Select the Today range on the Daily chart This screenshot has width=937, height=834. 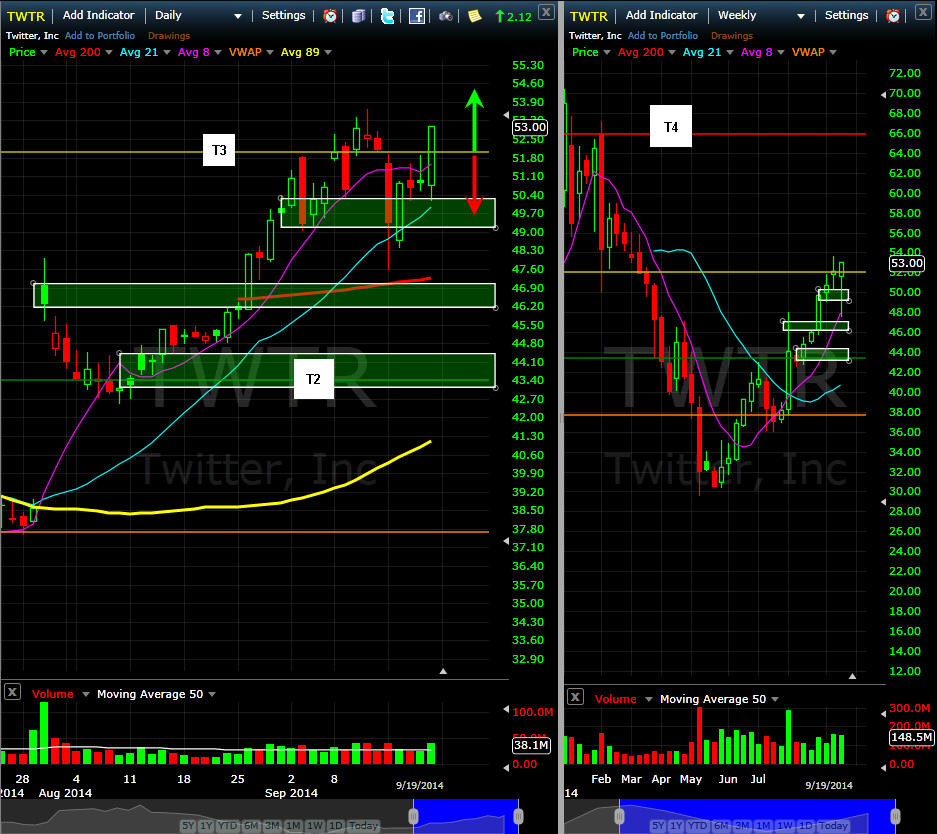(363, 826)
